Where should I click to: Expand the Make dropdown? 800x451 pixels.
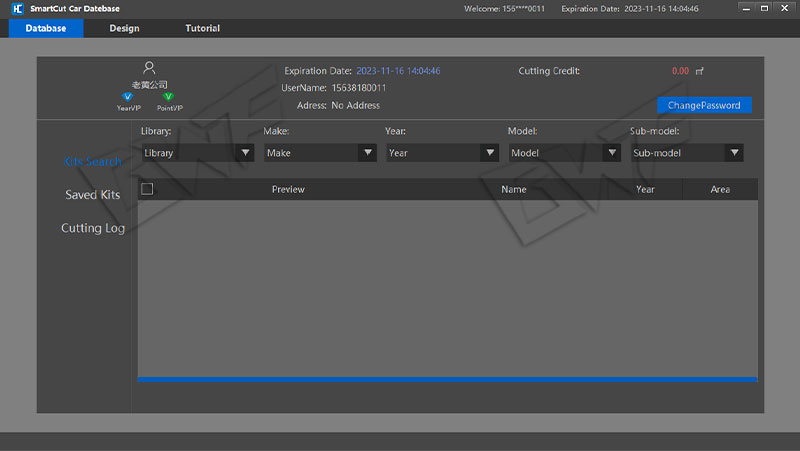[320, 153]
